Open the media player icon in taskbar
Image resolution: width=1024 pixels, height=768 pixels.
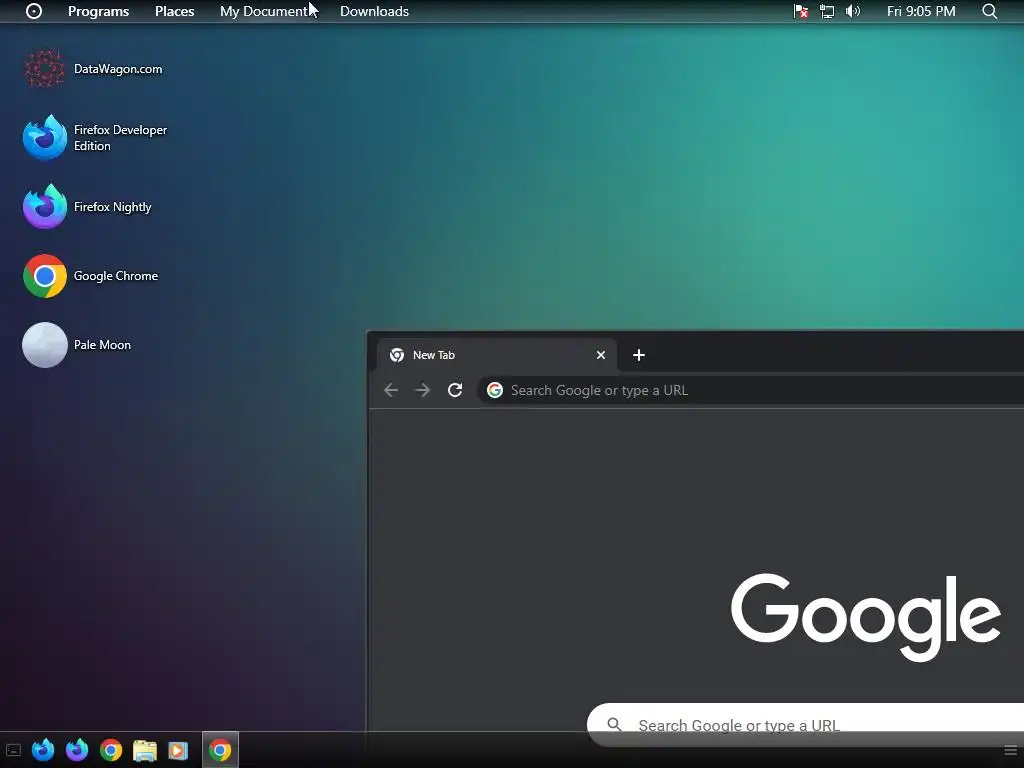click(178, 750)
